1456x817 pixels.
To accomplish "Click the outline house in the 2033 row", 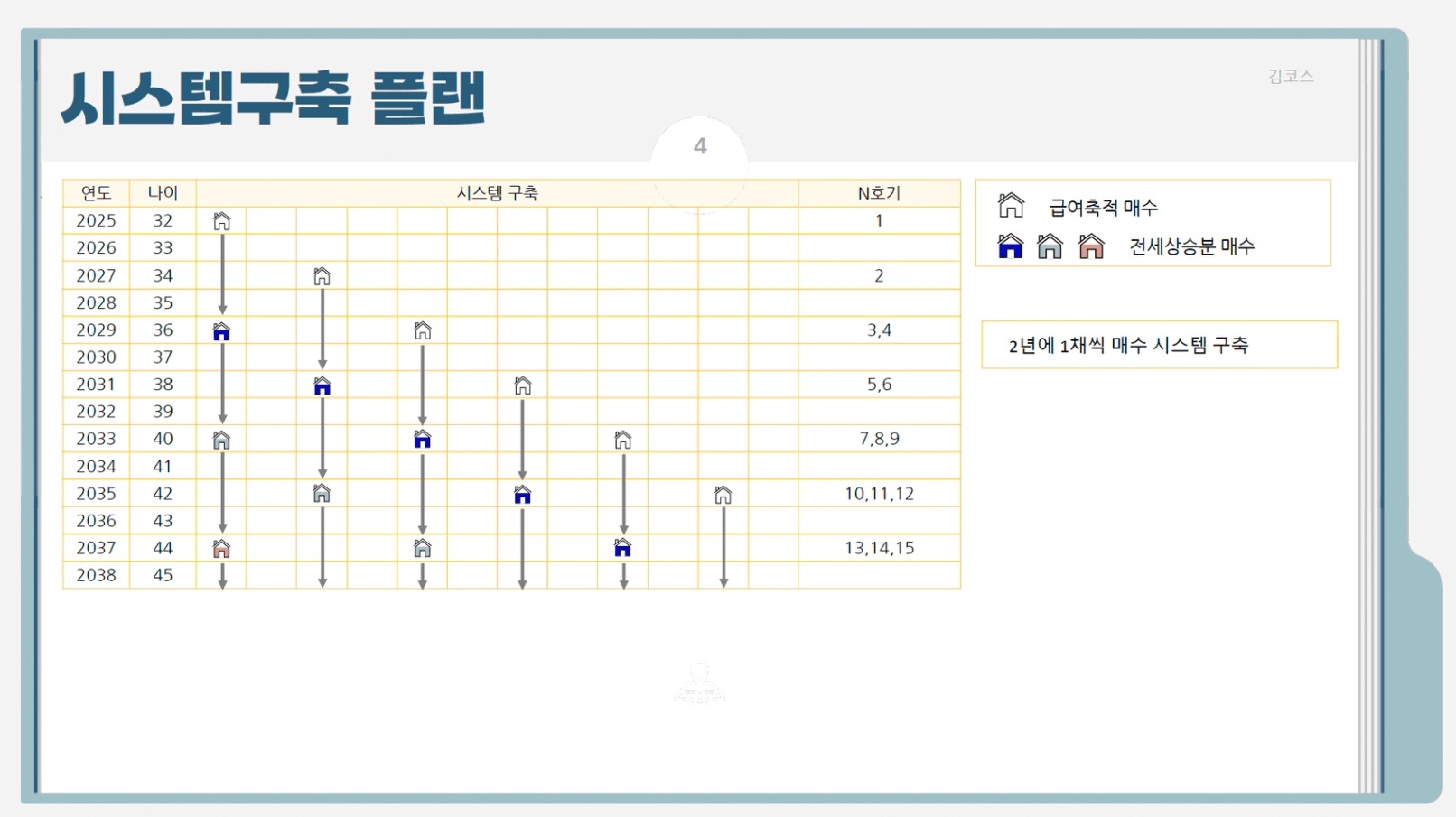I will coord(623,440).
